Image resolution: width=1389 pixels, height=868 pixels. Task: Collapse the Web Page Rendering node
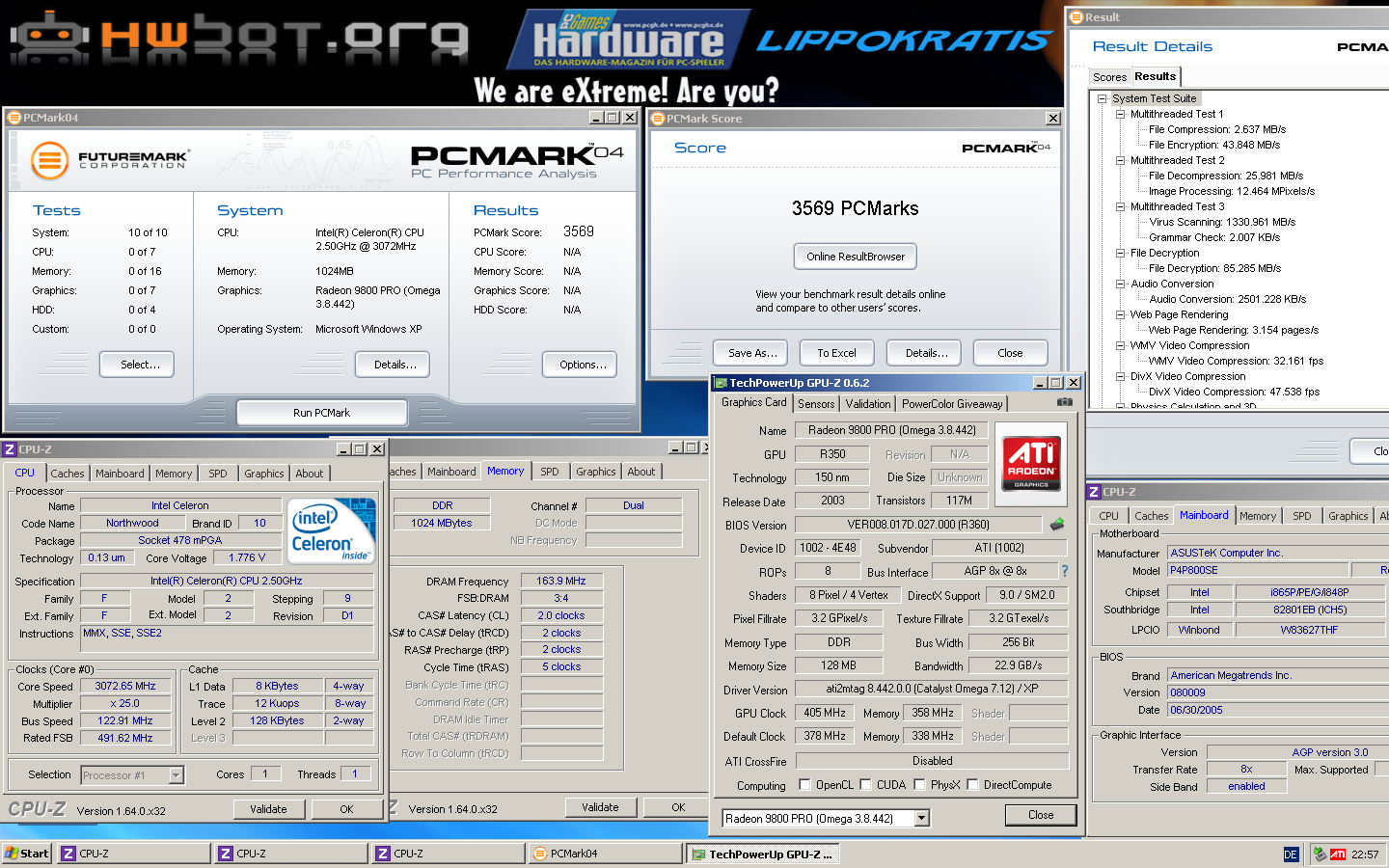pyautogui.click(x=1120, y=314)
